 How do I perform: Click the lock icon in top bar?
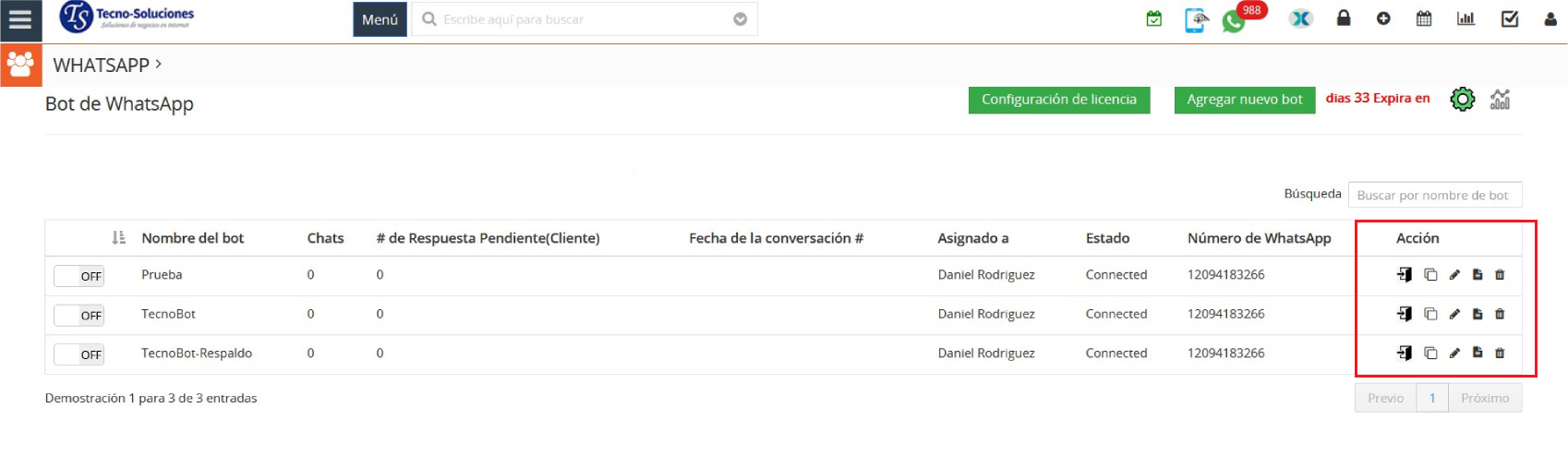1344,18
